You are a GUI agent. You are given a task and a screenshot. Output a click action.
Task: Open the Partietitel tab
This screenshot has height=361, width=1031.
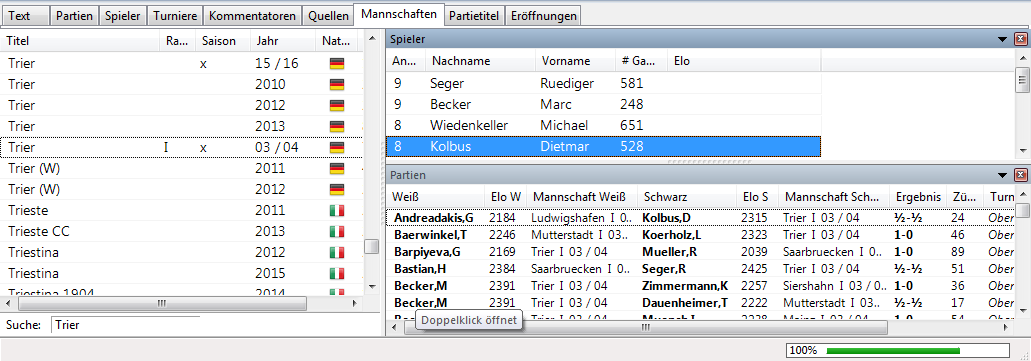[x=474, y=15]
